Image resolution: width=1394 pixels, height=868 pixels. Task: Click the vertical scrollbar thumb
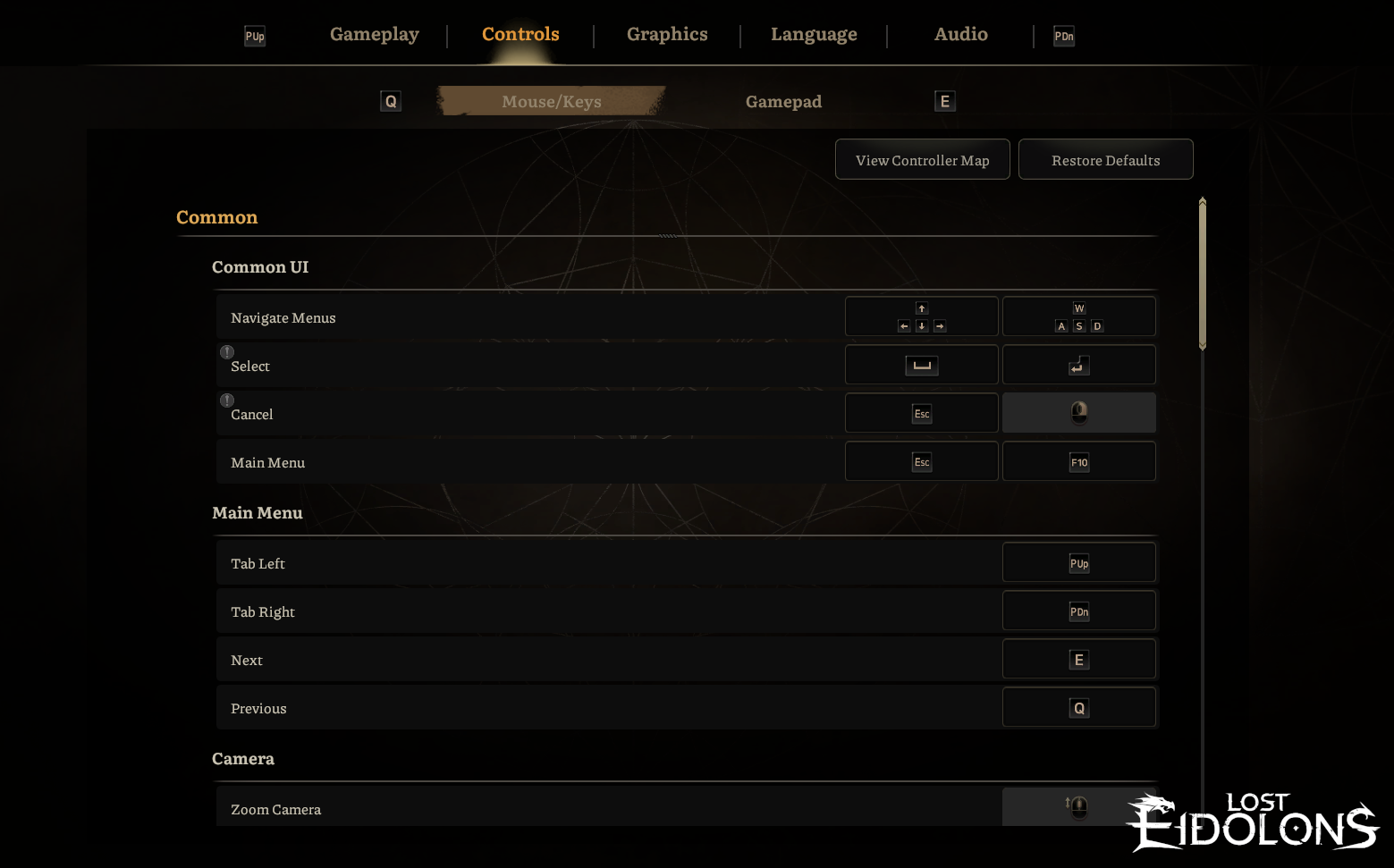pos(1203,274)
